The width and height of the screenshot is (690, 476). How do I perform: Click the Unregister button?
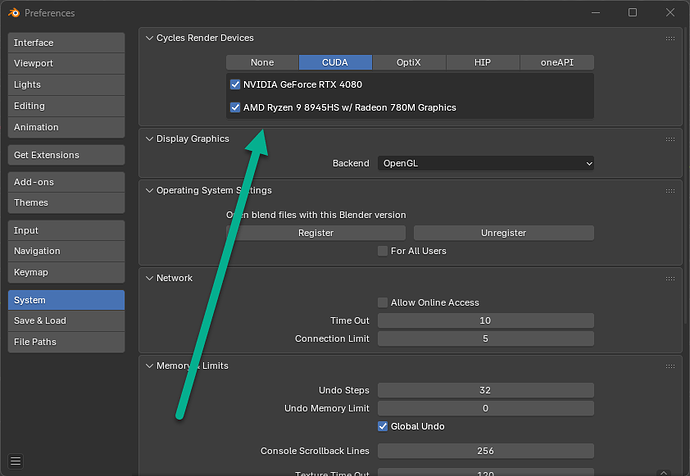point(504,233)
